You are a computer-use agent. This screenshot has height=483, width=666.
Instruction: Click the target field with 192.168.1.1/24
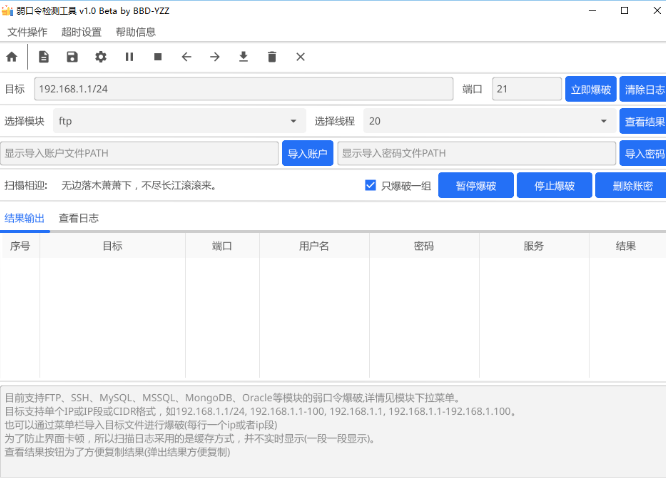click(244, 89)
